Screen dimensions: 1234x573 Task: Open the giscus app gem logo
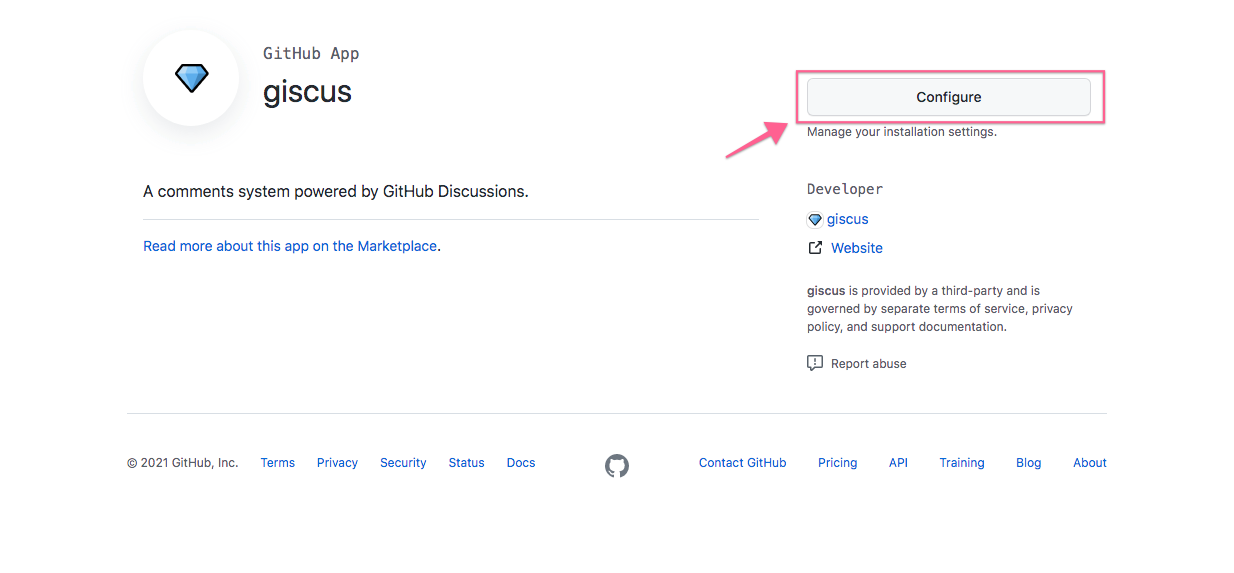click(x=191, y=78)
